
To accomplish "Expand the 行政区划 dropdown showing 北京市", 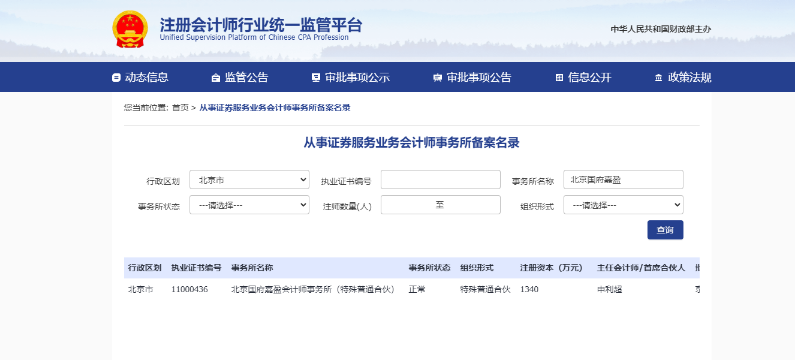I will (x=249, y=179).
